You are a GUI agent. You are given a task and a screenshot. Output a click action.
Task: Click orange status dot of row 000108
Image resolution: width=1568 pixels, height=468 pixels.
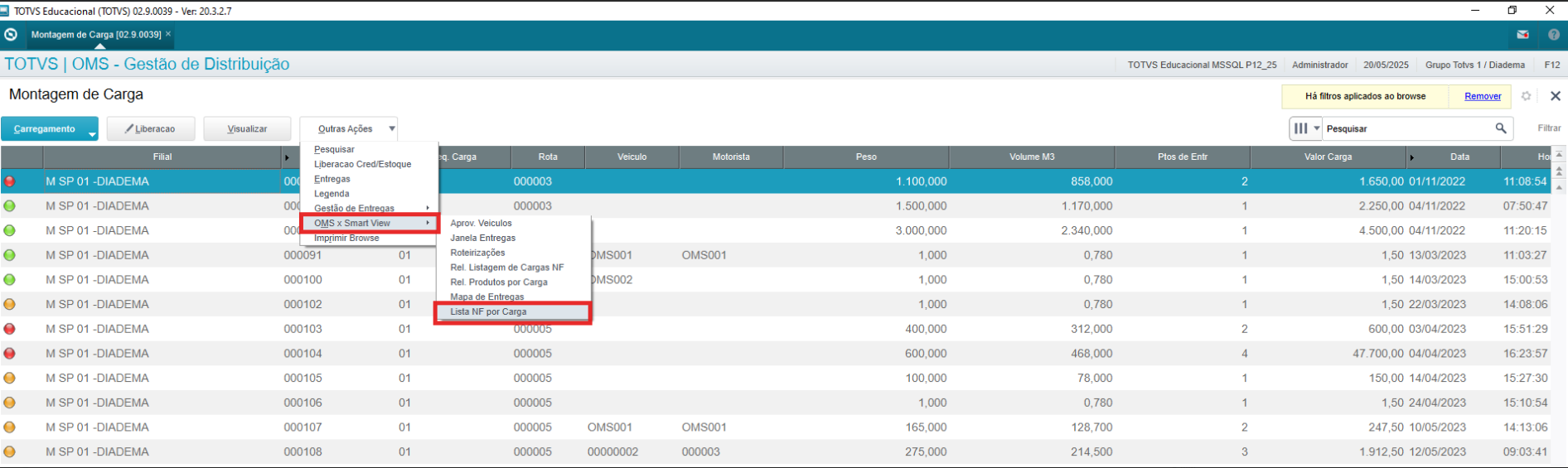click(10, 452)
